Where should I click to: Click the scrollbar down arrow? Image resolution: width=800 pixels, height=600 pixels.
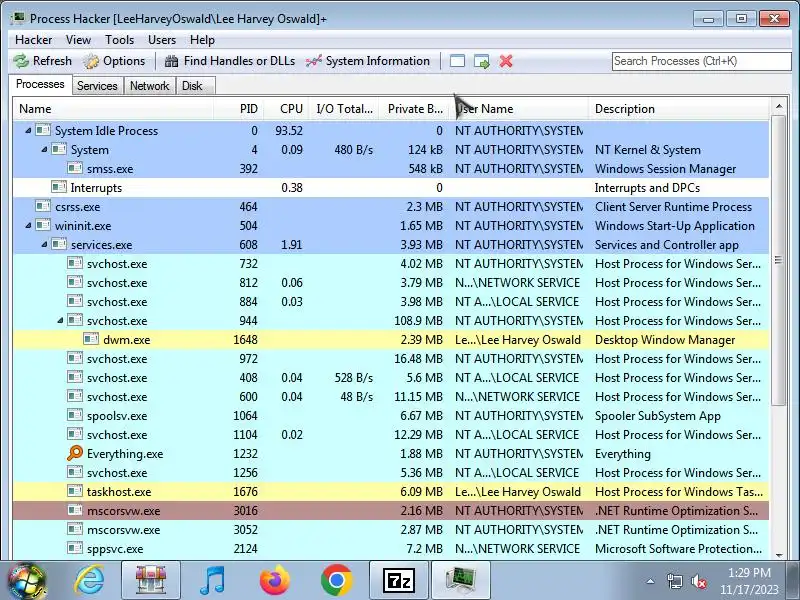[779, 555]
